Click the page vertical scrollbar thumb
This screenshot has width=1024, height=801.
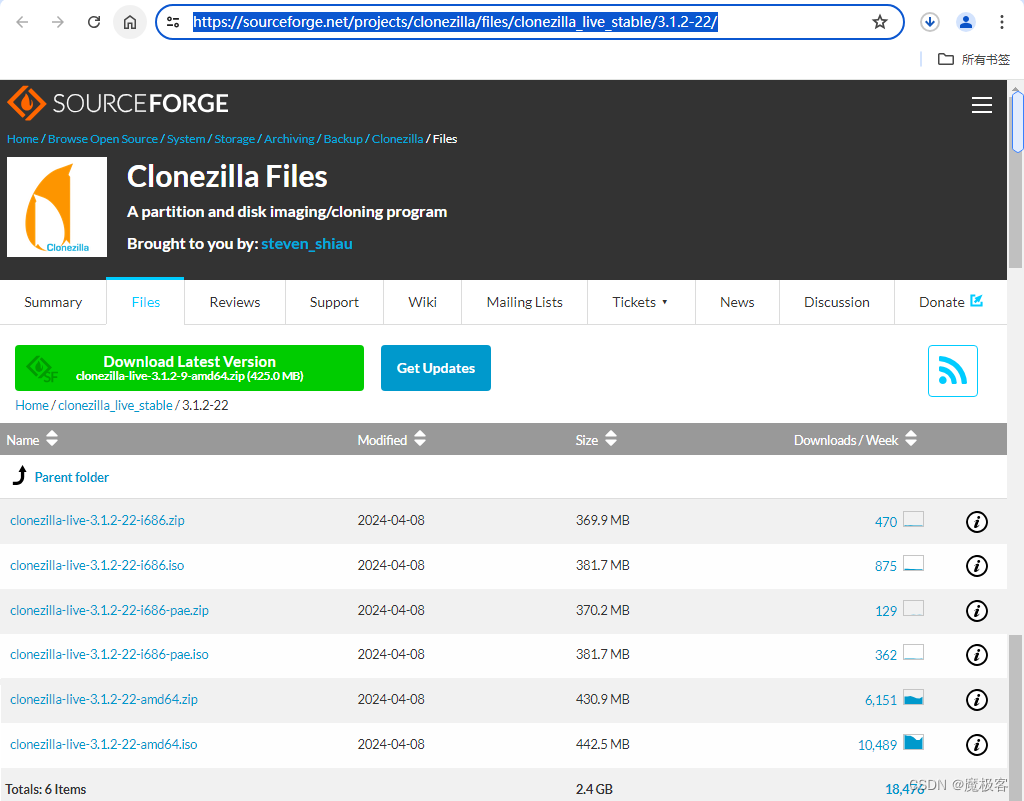1017,122
